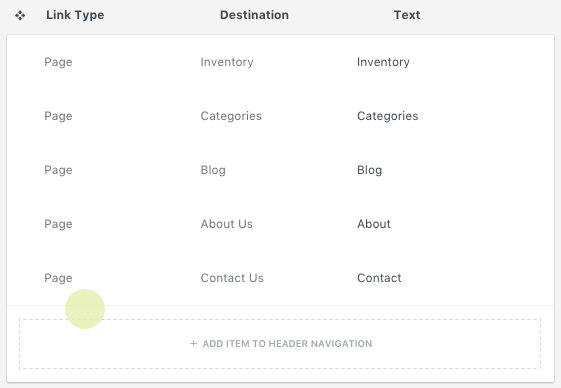Edit the Contact link text
This screenshot has width=561, height=388.
[x=379, y=278]
